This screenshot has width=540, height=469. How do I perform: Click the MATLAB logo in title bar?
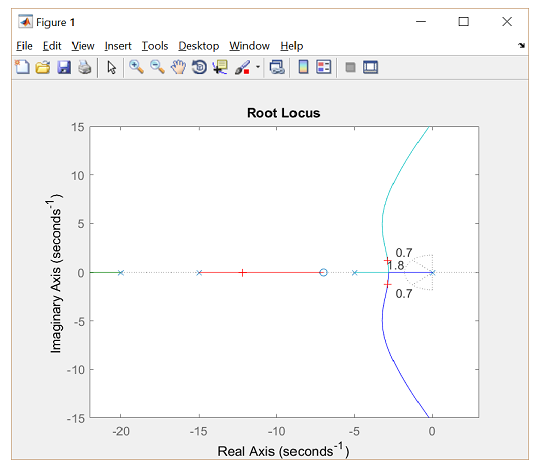[25, 22]
